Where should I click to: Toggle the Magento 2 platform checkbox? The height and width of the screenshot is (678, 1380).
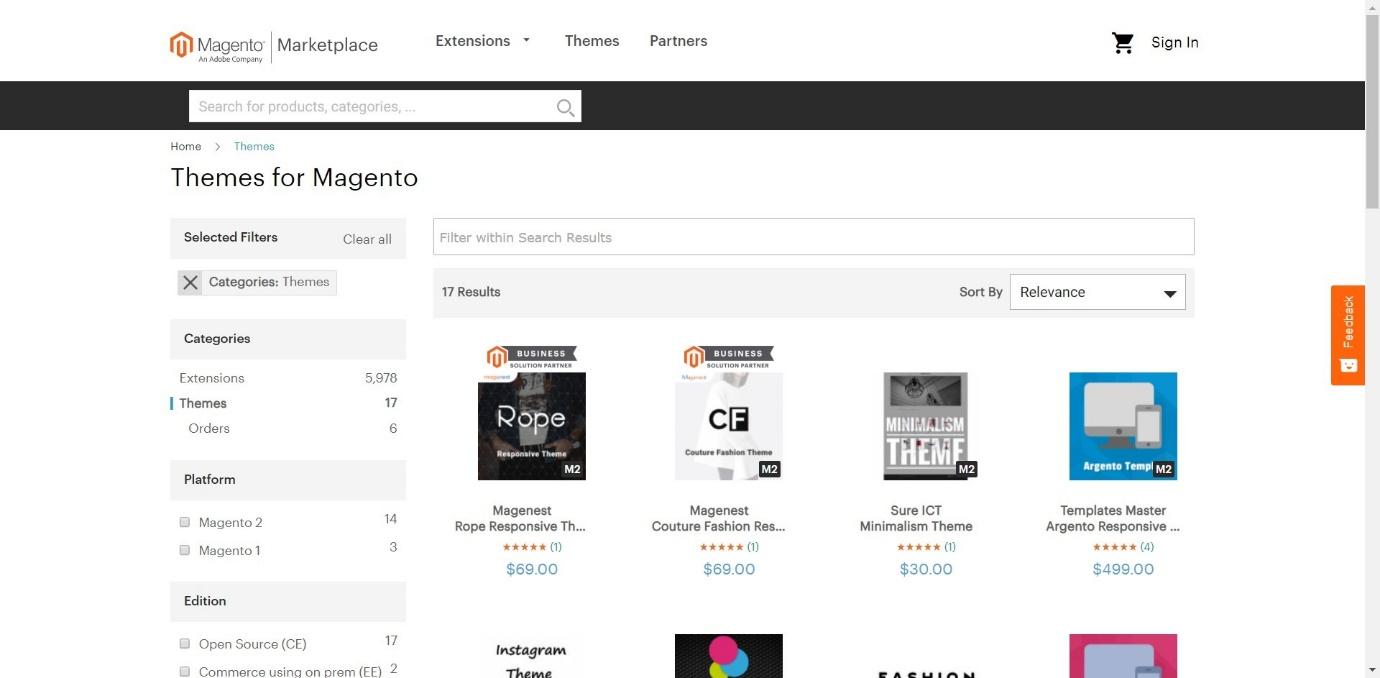coord(184,522)
